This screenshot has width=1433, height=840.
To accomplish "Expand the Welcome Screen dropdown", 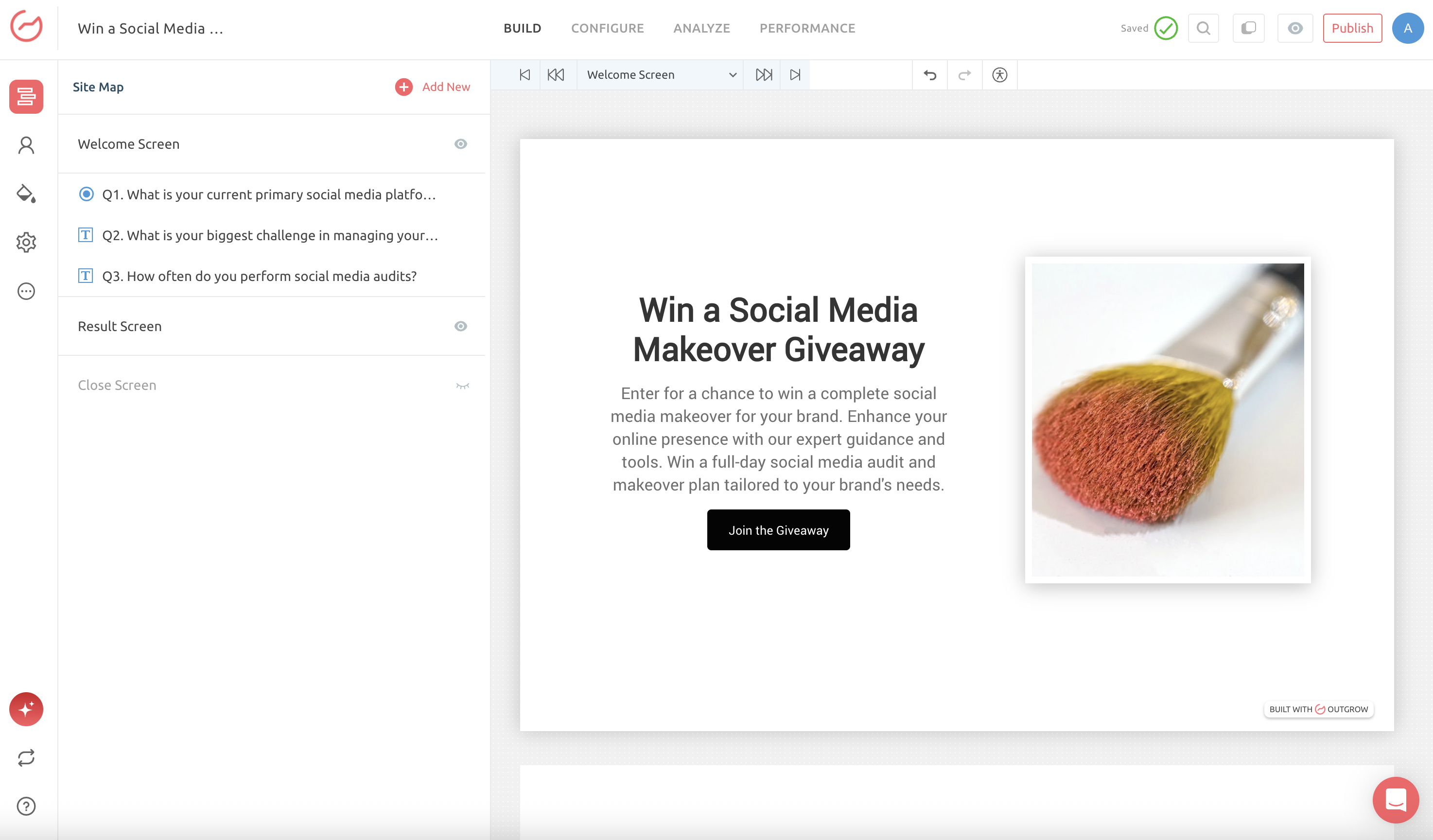I will [x=733, y=74].
